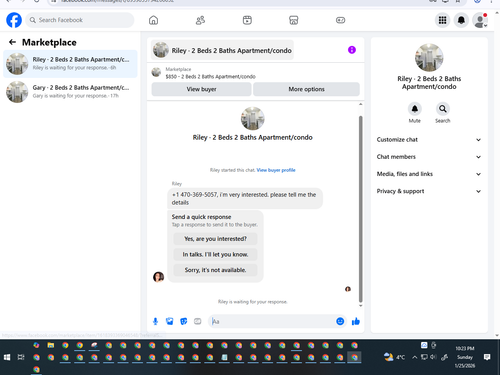Open the Notifications bell in header
Screen dimensions: 500x375
pyautogui.click(x=461, y=20)
